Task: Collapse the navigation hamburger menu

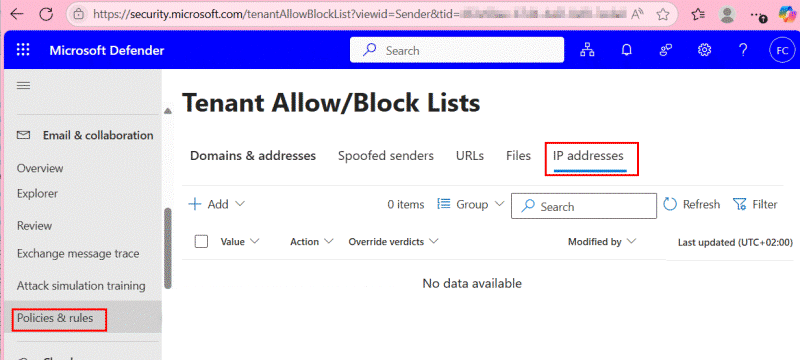Action: click(x=23, y=85)
